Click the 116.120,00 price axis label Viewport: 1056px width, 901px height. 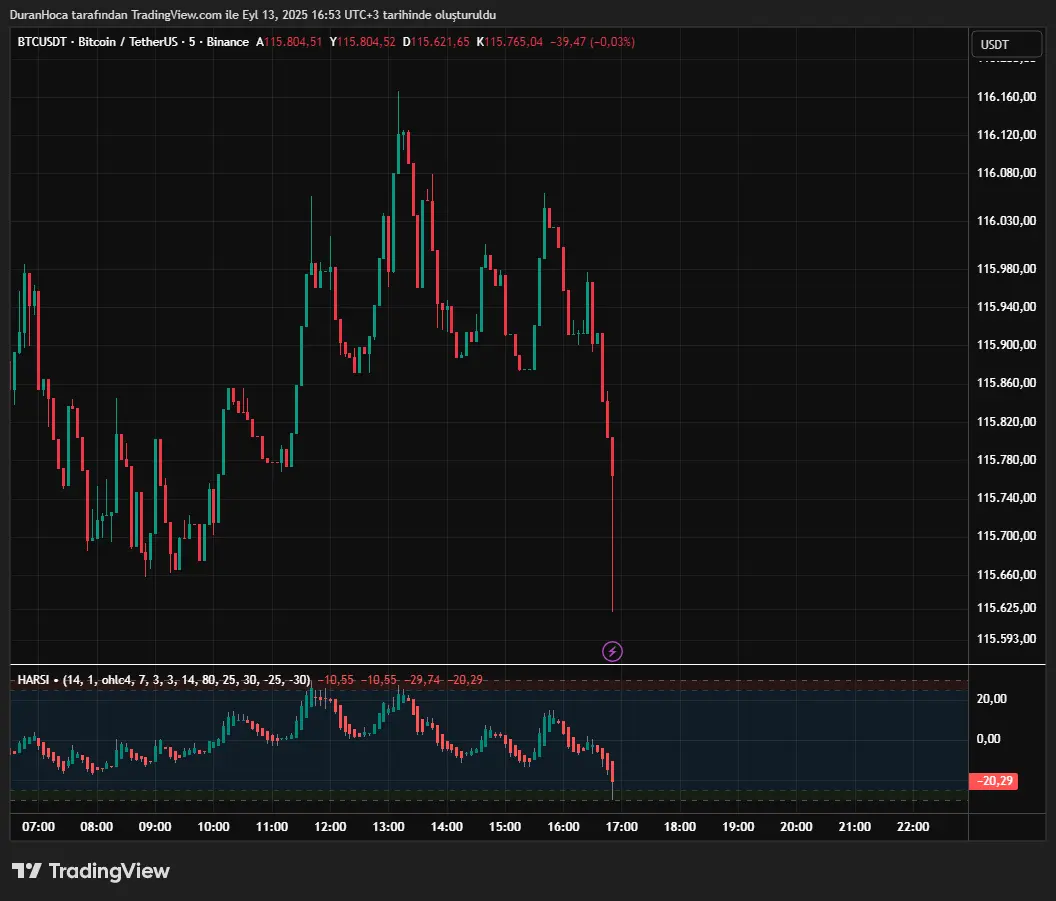(1006, 135)
